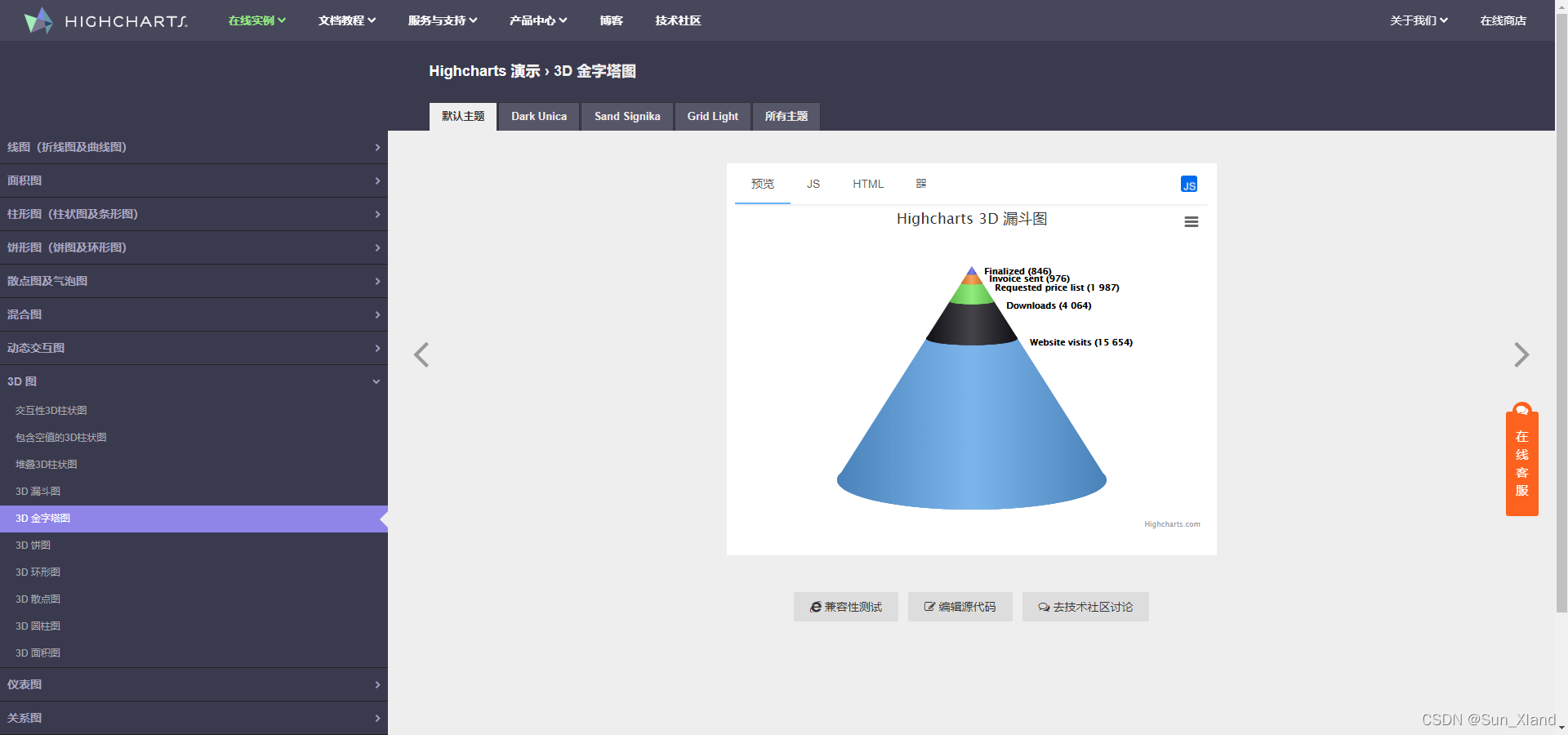
Task: Click the Website visits (15 654) label
Action: tap(1081, 342)
